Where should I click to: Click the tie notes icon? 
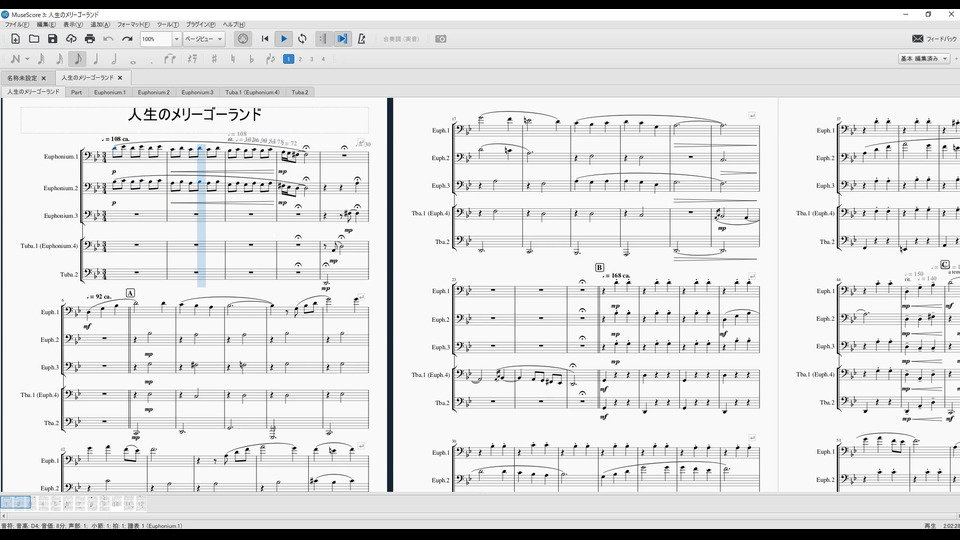(x=170, y=59)
